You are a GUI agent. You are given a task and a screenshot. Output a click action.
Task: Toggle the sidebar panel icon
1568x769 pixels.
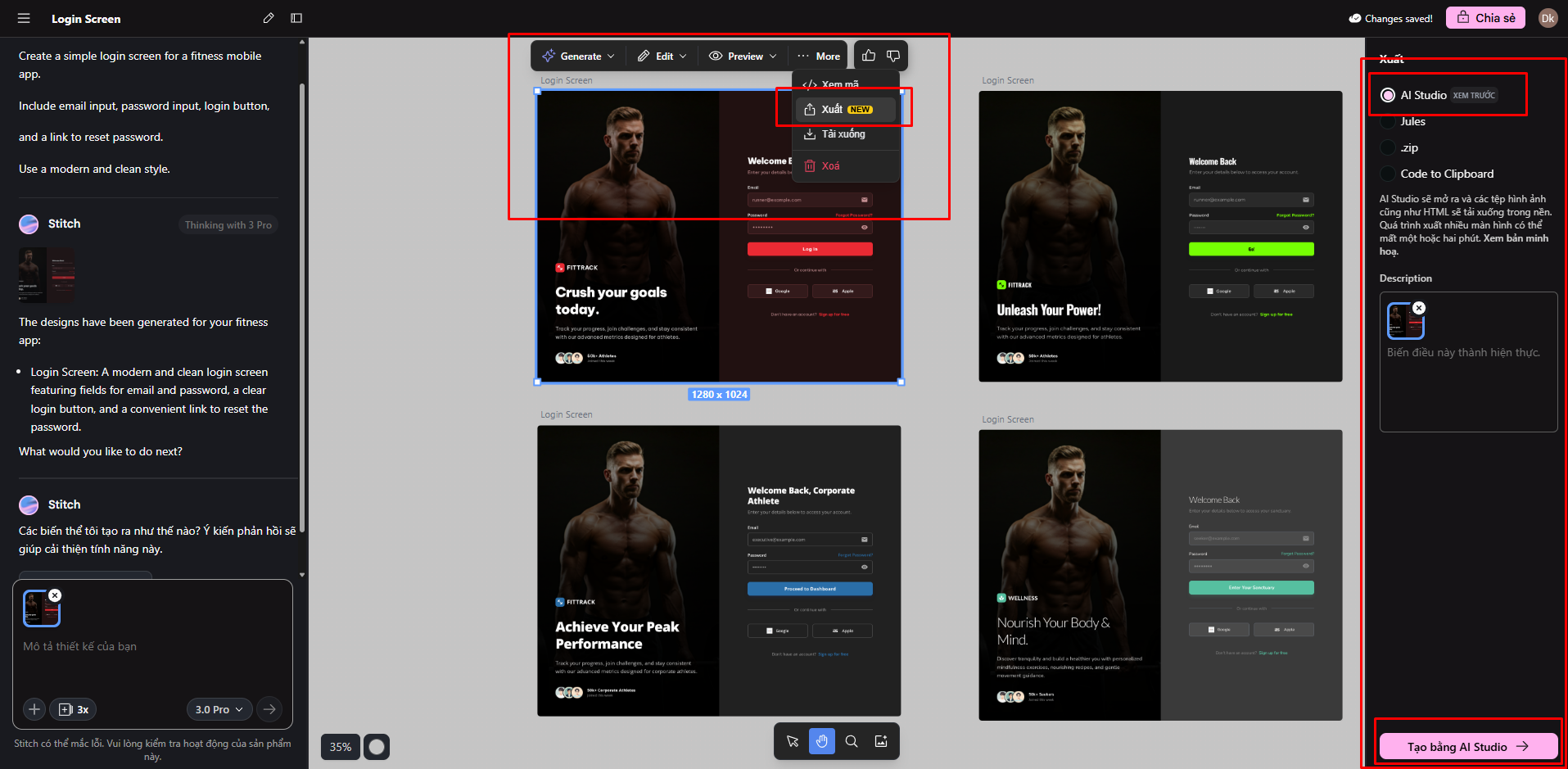click(x=296, y=18)
